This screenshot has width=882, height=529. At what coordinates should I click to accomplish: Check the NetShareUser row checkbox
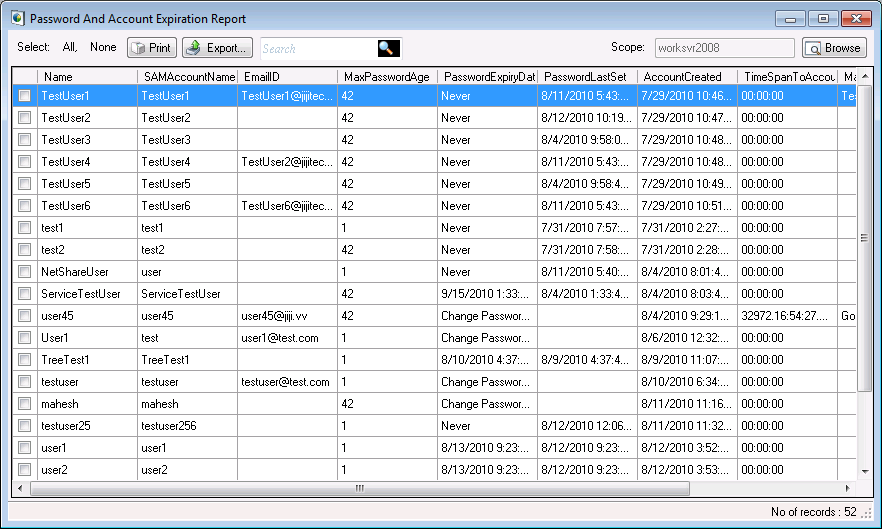[24, 272]
